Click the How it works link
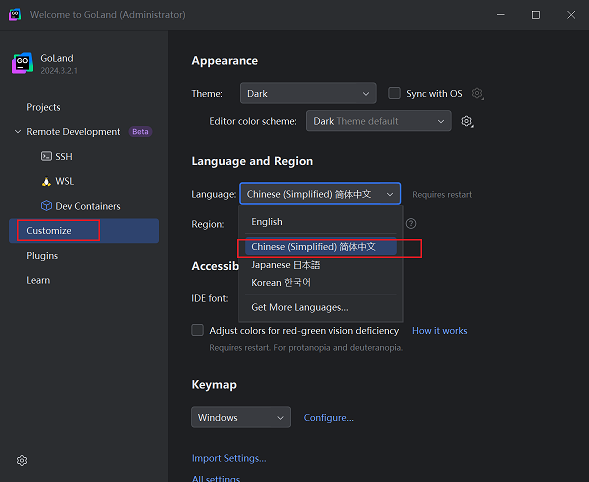 coord(439,331)
